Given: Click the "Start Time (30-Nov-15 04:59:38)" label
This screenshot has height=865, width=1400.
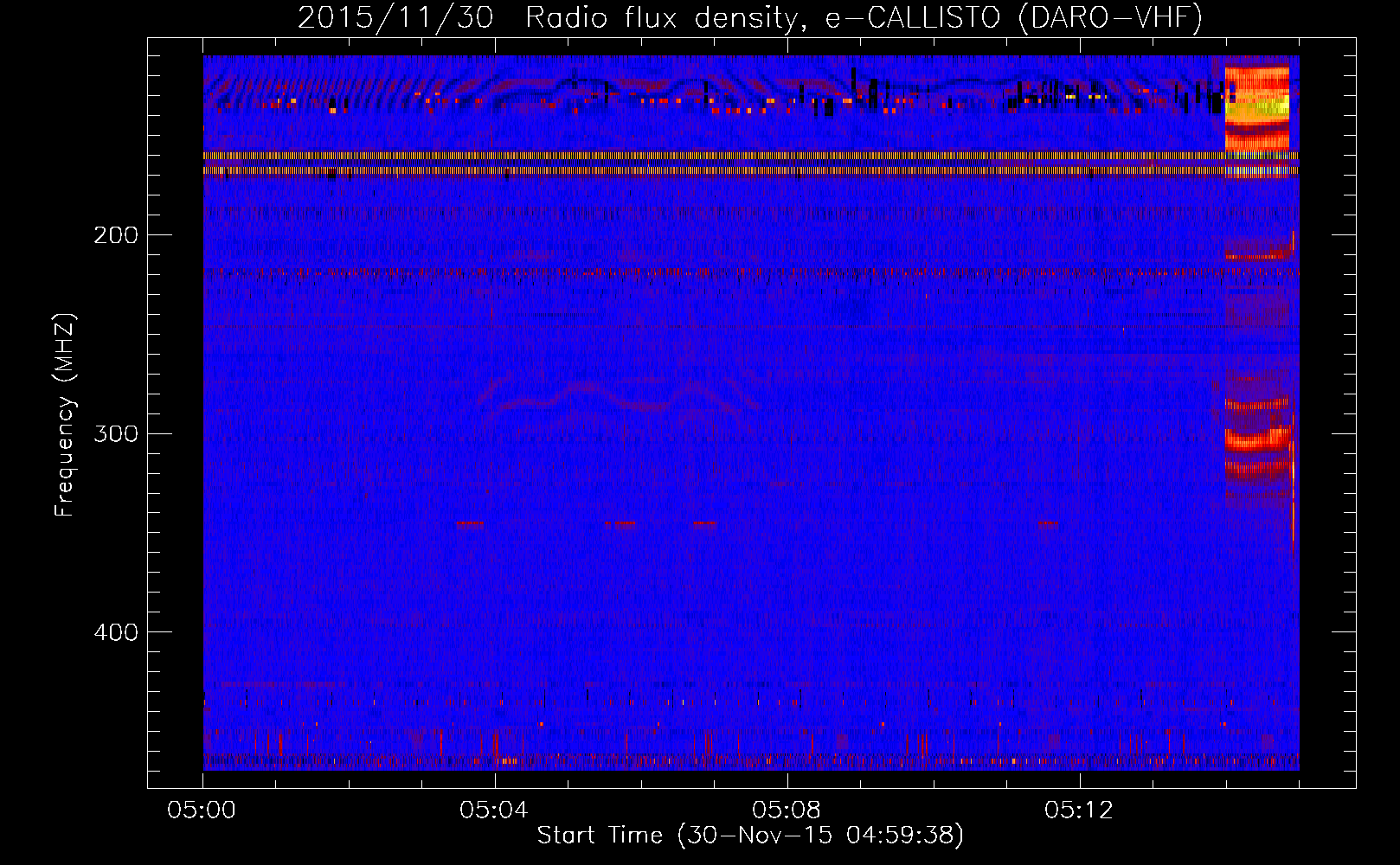Looking at the screenshot, I should (x=750, y=836).
